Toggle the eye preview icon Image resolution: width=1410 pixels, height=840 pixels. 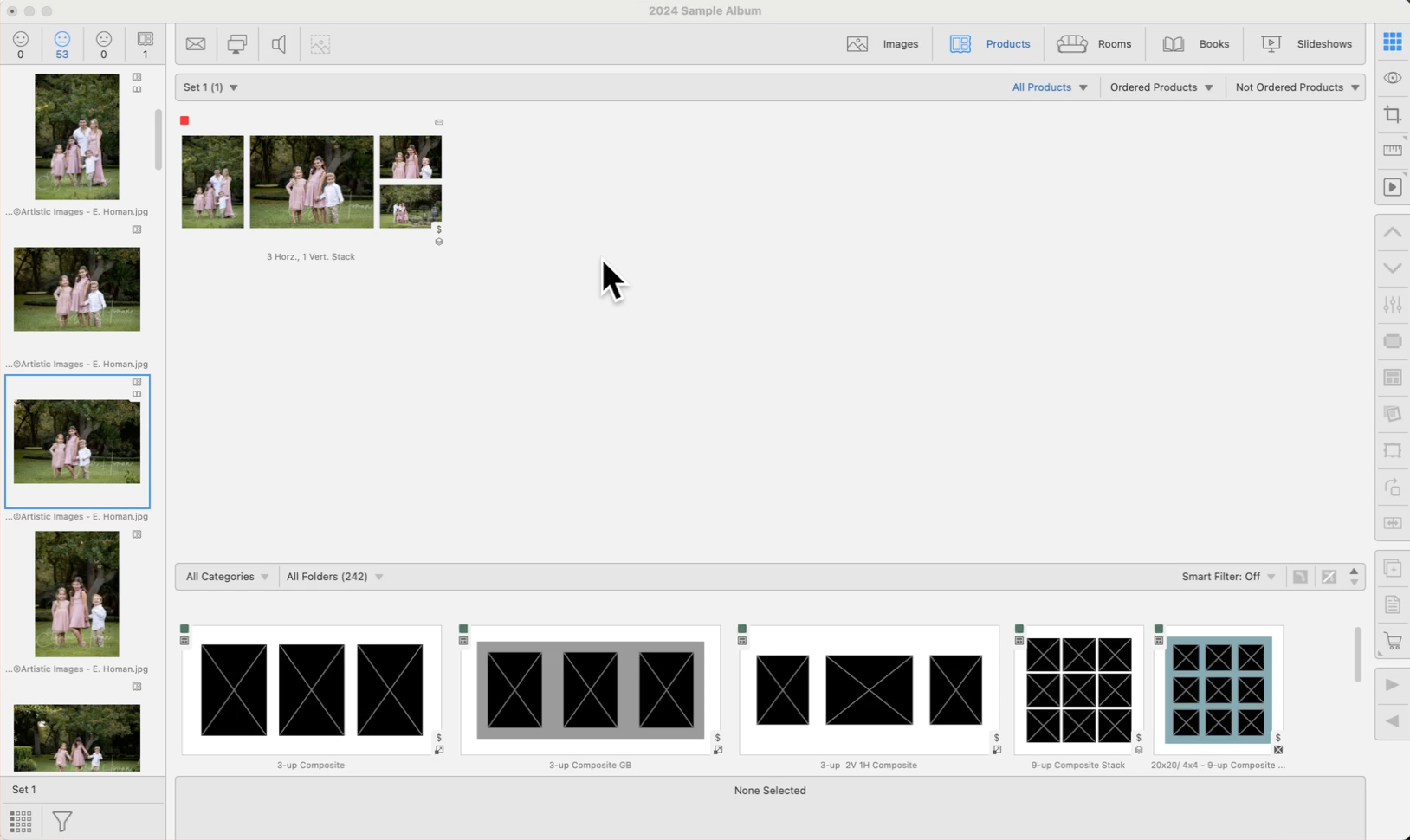1392,78
